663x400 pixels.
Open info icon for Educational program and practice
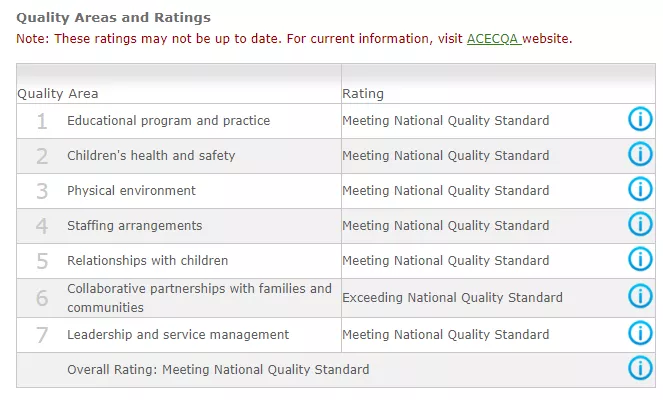[640, 119]
